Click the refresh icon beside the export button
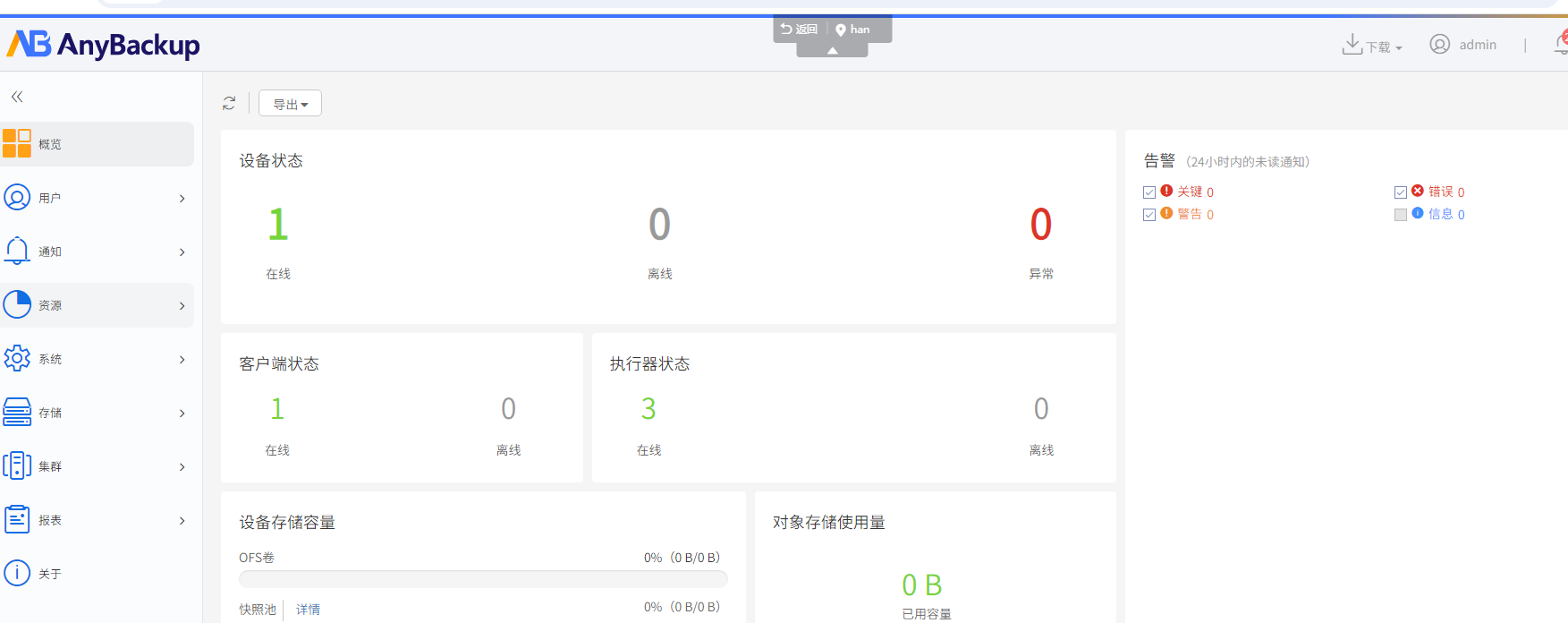Image resolution: width=1568 pixels, height=623 pixels. 229,104
